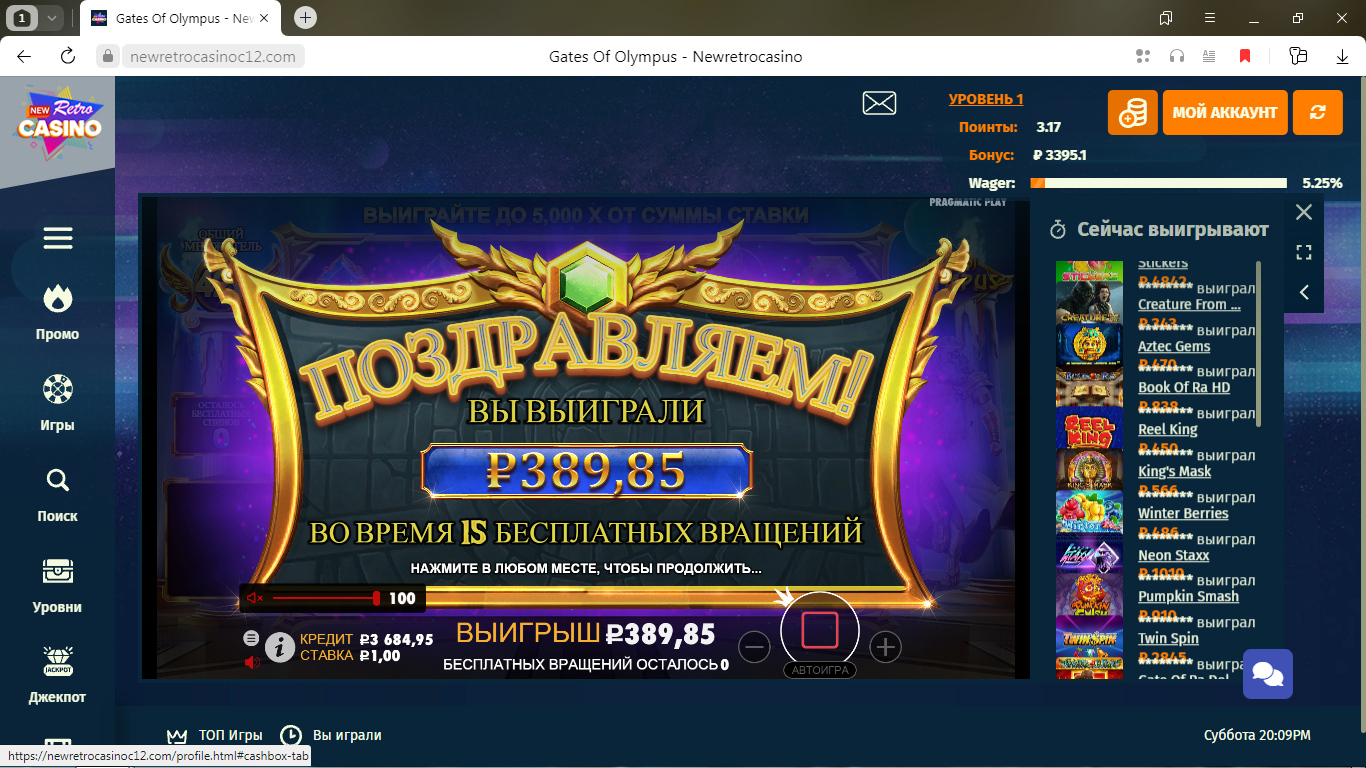Open Twin Spin game link
This screenshot has height=768, width=1366.
click(1168, 638)
